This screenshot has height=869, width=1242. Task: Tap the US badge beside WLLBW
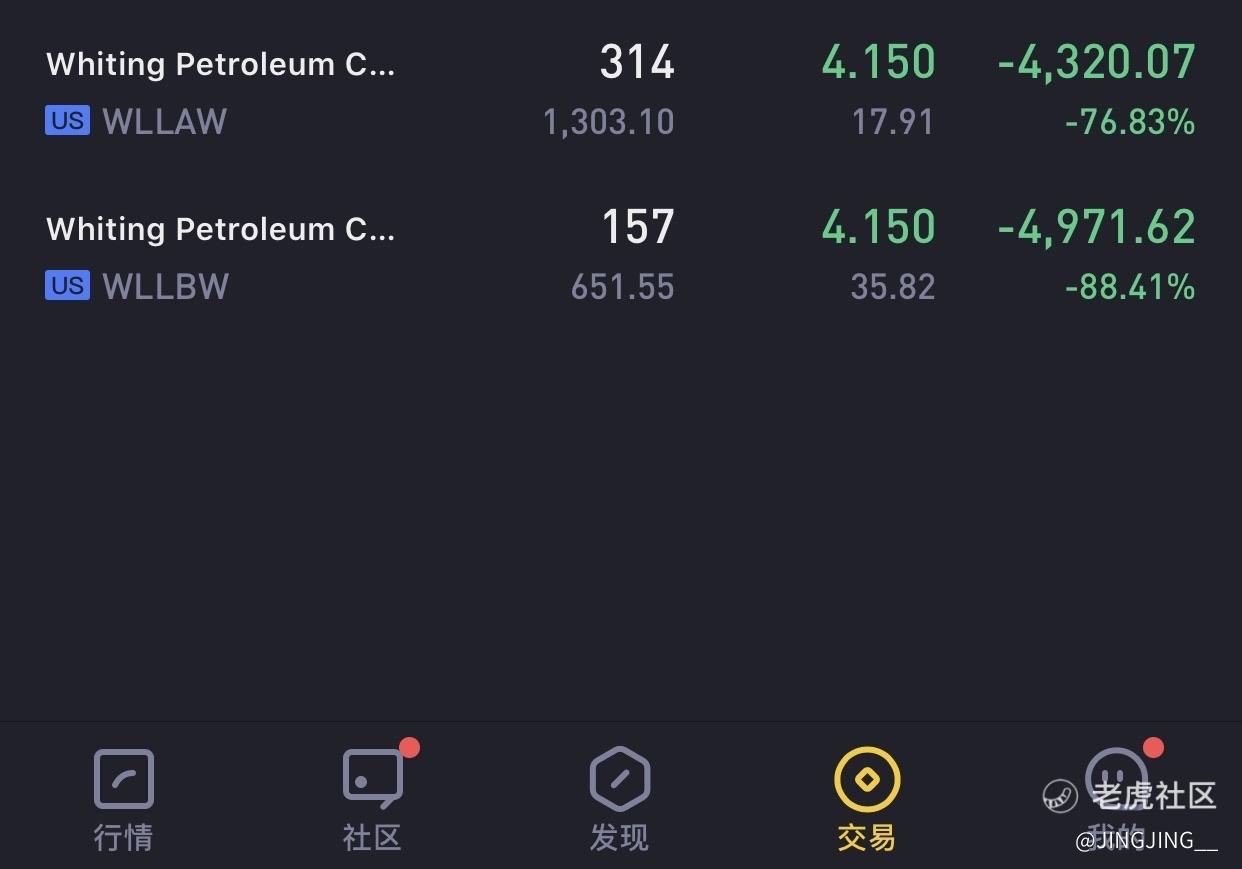[x=67, y=286]
